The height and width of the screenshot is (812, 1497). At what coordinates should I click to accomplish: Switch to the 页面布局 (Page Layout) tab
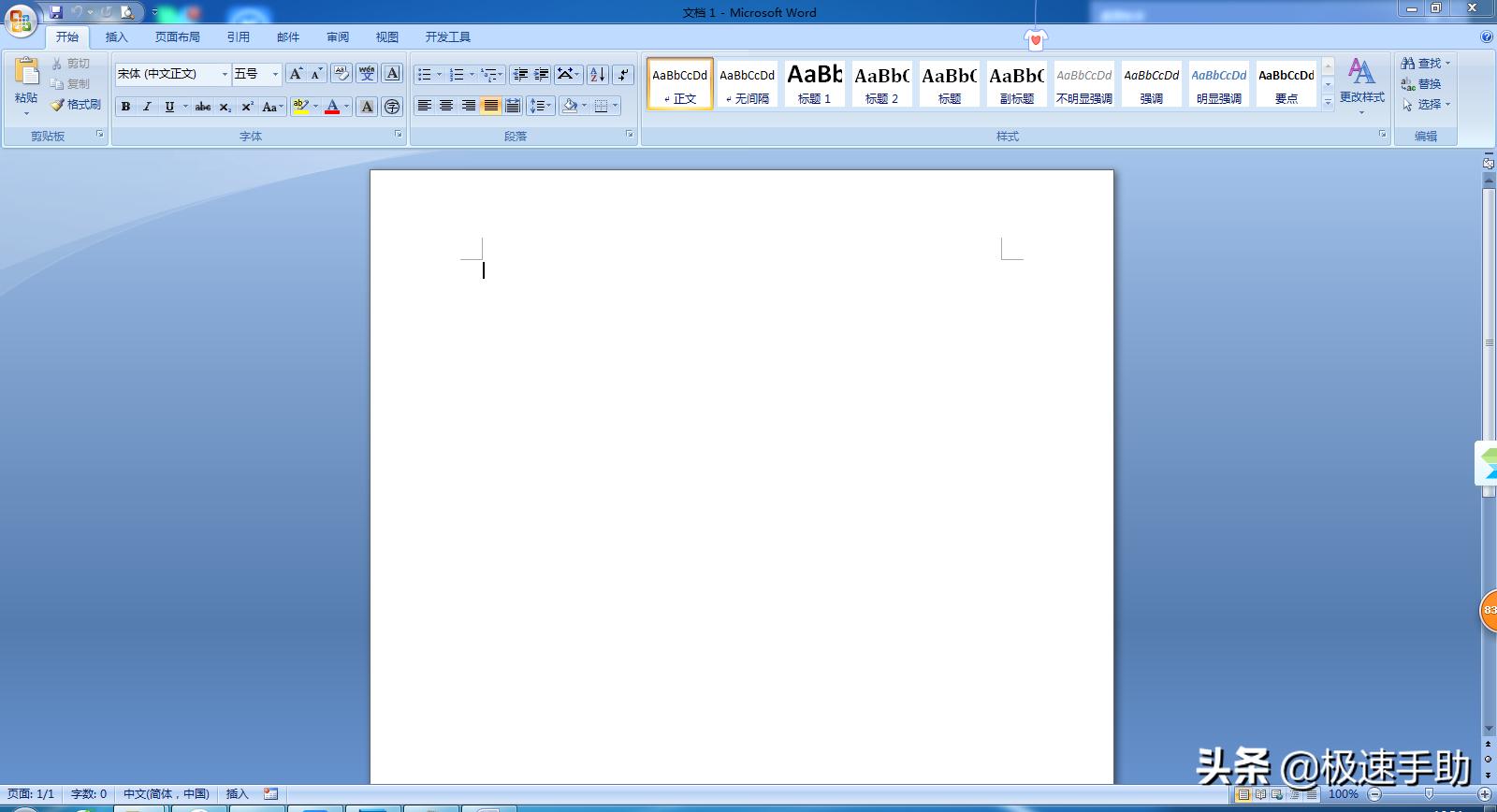(178, 37)
